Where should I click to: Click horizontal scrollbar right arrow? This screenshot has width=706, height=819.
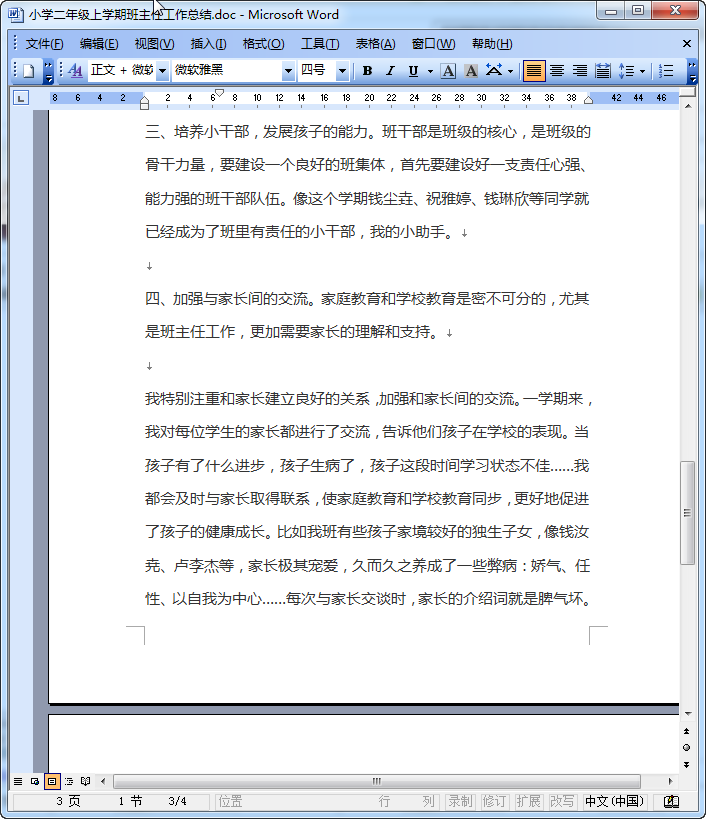(x=670, y=781)
